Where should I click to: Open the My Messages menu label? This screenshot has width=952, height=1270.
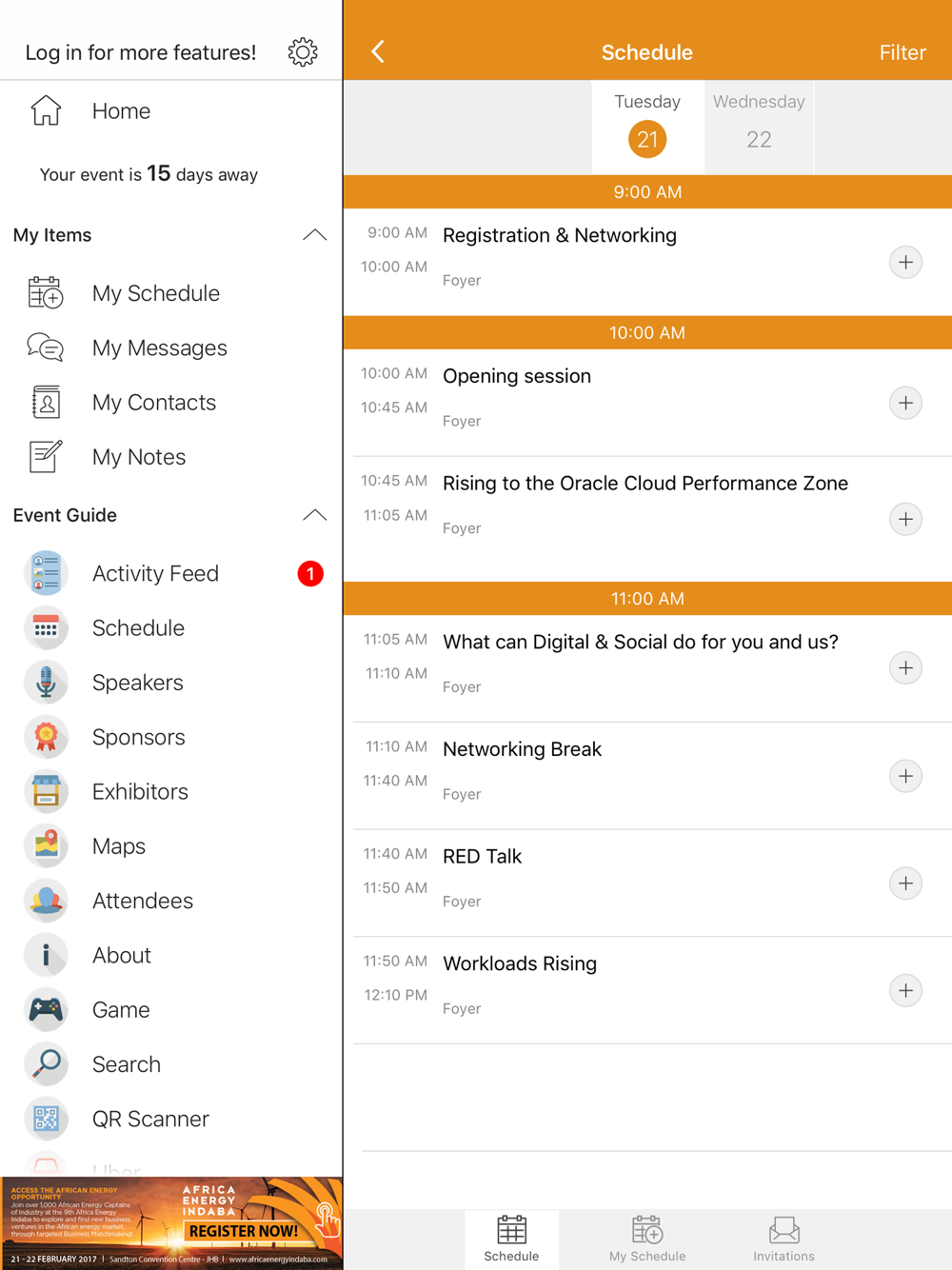[x=160, y=347]
